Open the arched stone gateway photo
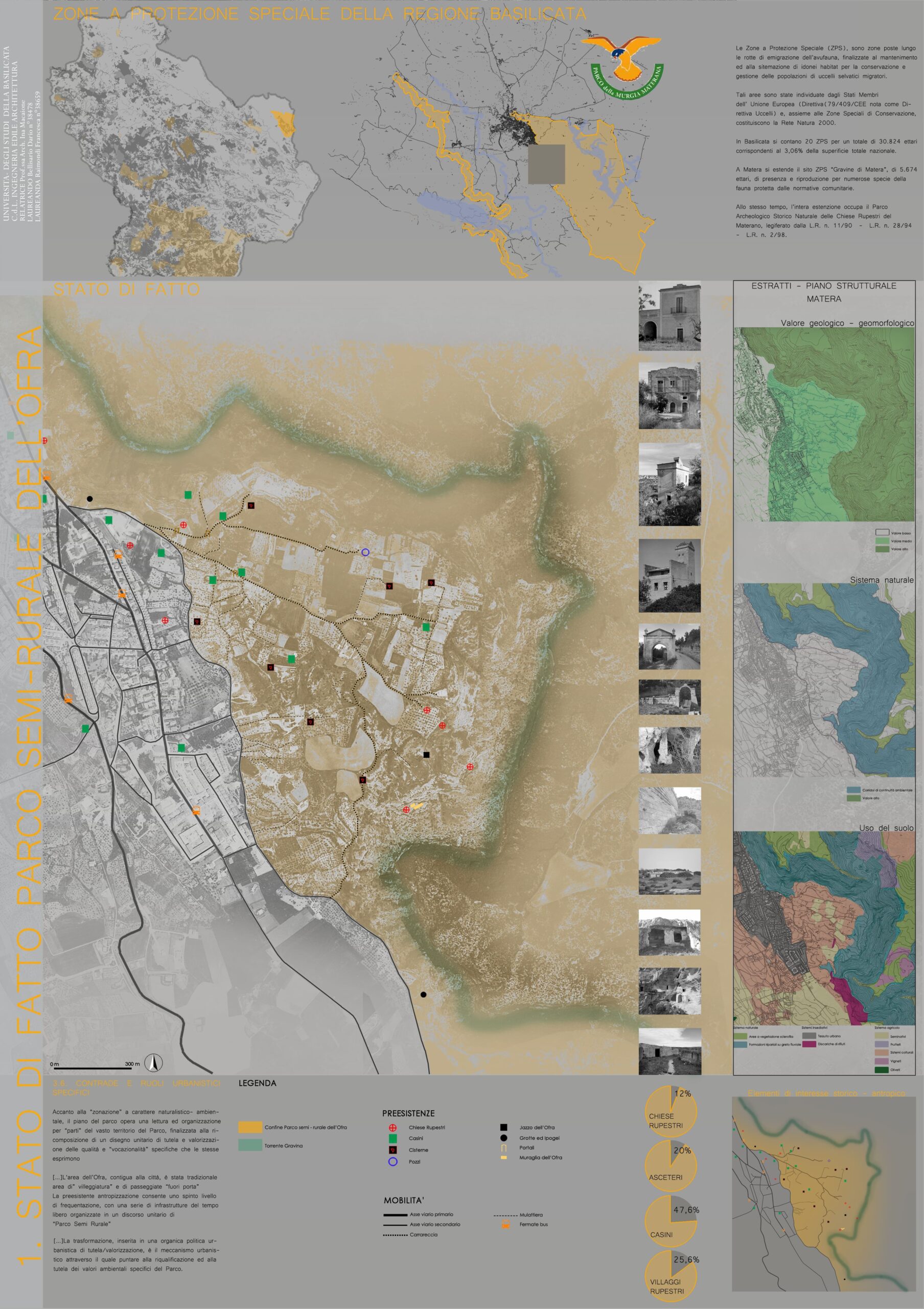Screen dimensions: 924x1309 669,646
